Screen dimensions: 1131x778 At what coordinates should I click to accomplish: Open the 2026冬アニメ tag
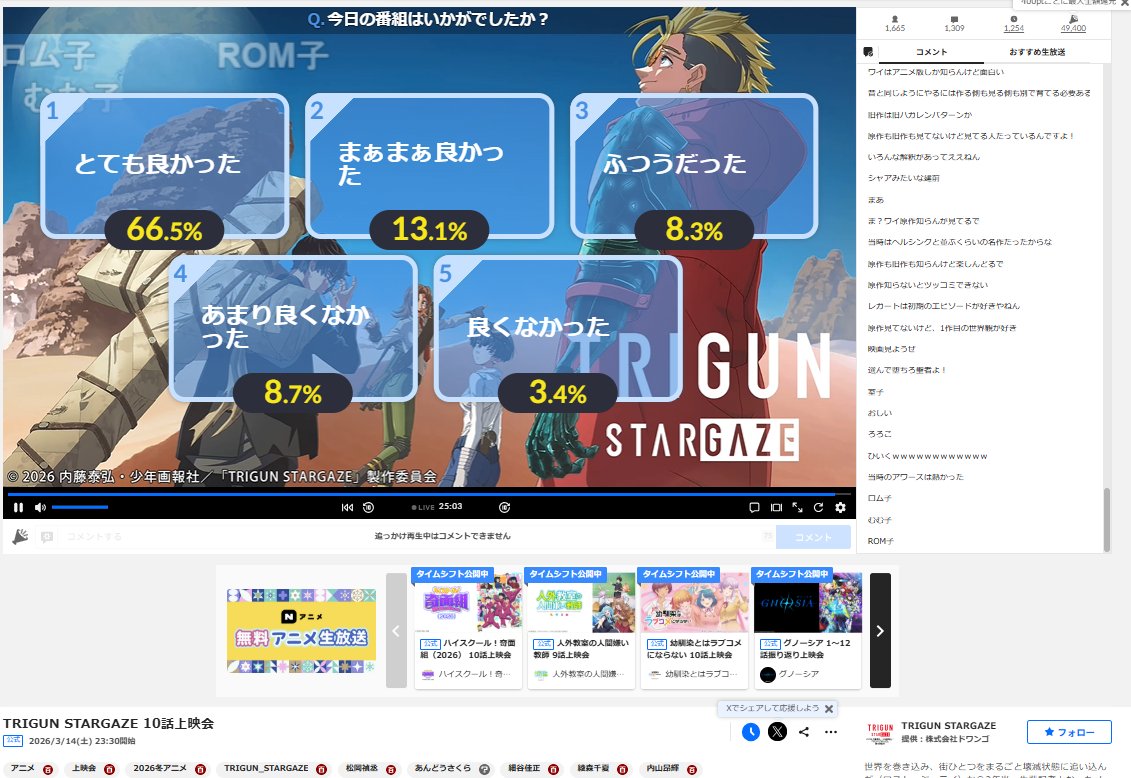click(159, 769)
